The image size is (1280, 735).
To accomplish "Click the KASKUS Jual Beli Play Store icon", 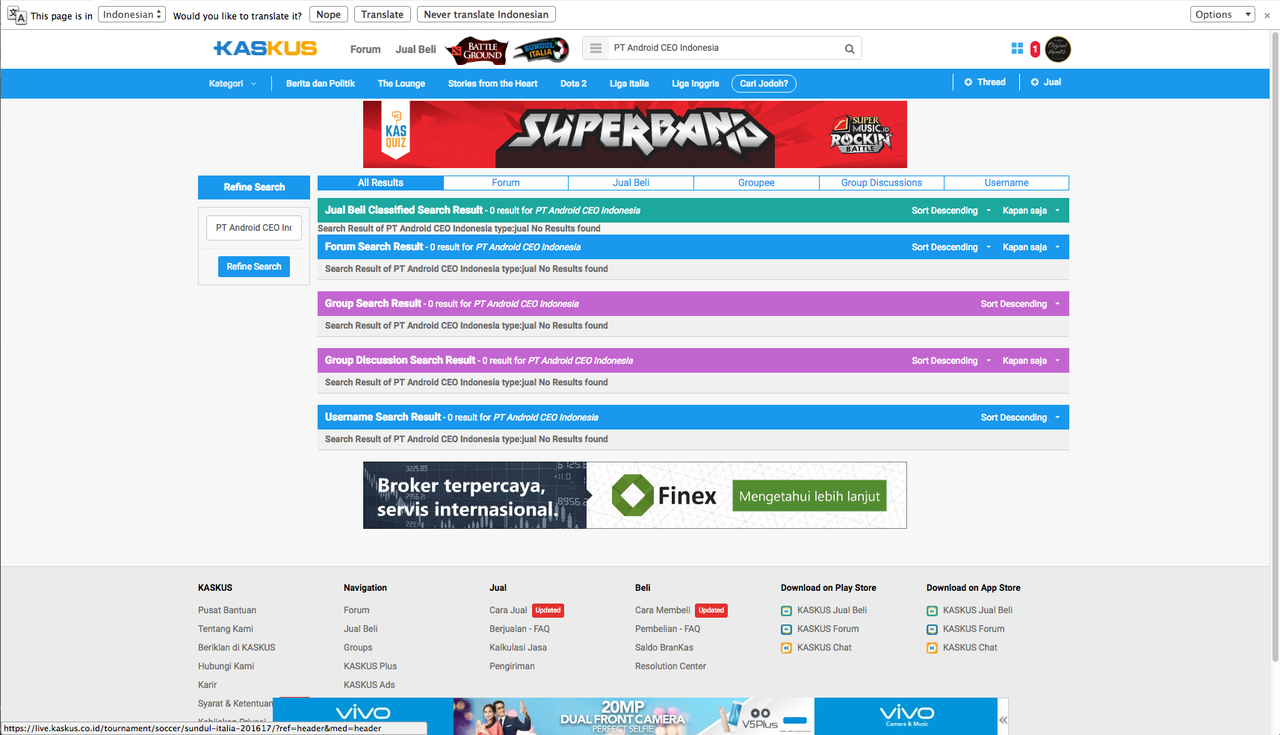I will [x=787, y=610].
